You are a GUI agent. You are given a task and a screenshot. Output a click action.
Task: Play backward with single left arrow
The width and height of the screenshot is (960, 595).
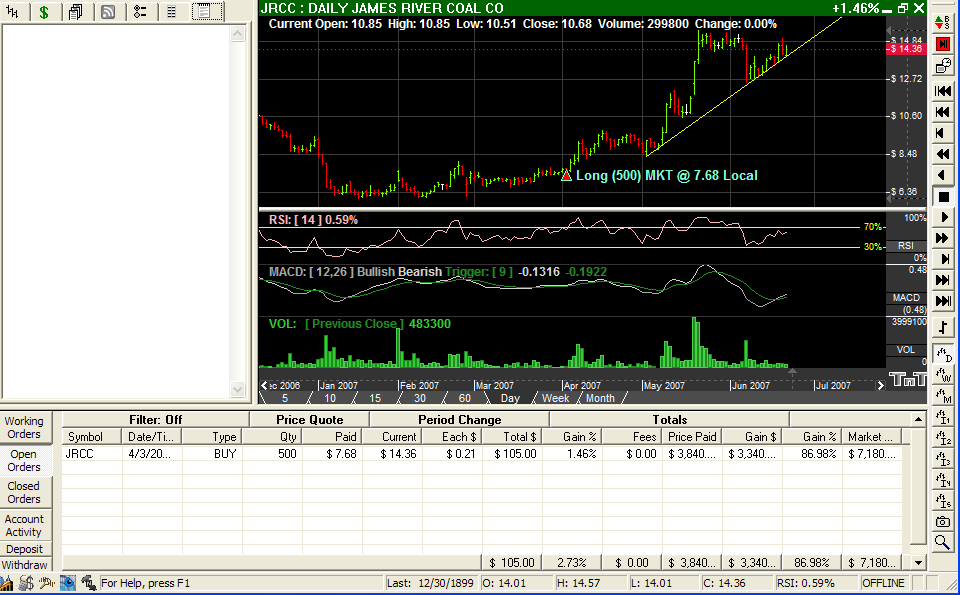(x=943, y=175)
